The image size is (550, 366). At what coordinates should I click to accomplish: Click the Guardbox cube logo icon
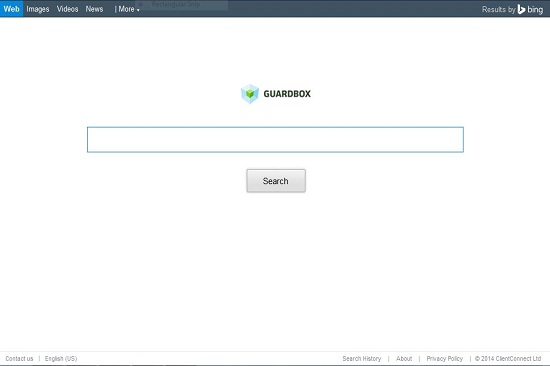point(250,94)
